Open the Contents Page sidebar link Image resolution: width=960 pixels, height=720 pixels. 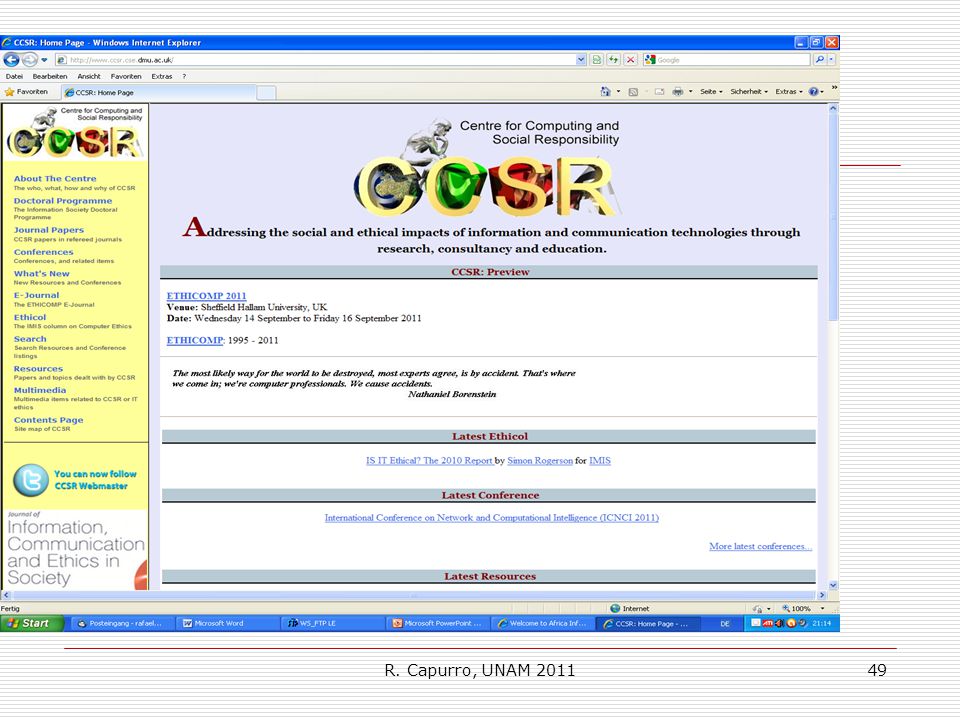tap(48, 420)
